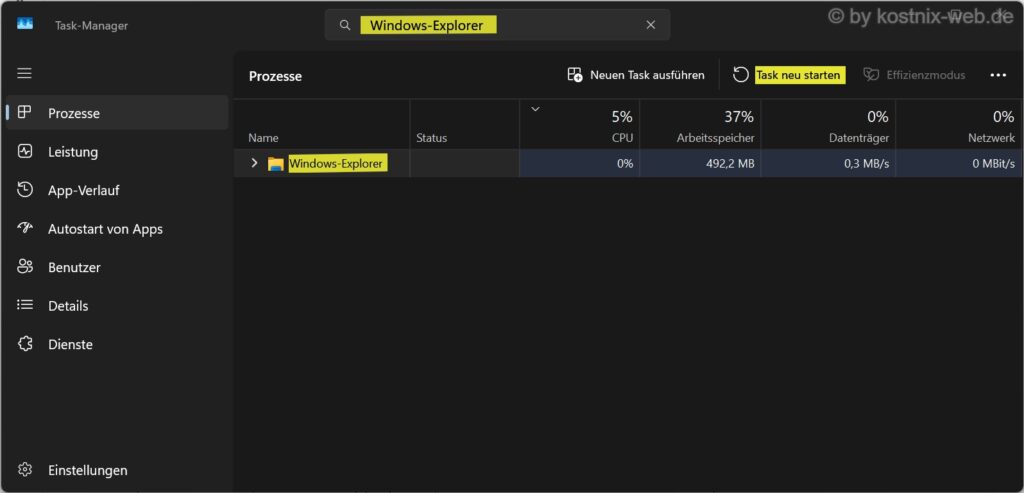Image resolution: width=1024 pixels, height=493 pixels.
Task: Click the Windows-Explorer folder icon
Action: 276,164
